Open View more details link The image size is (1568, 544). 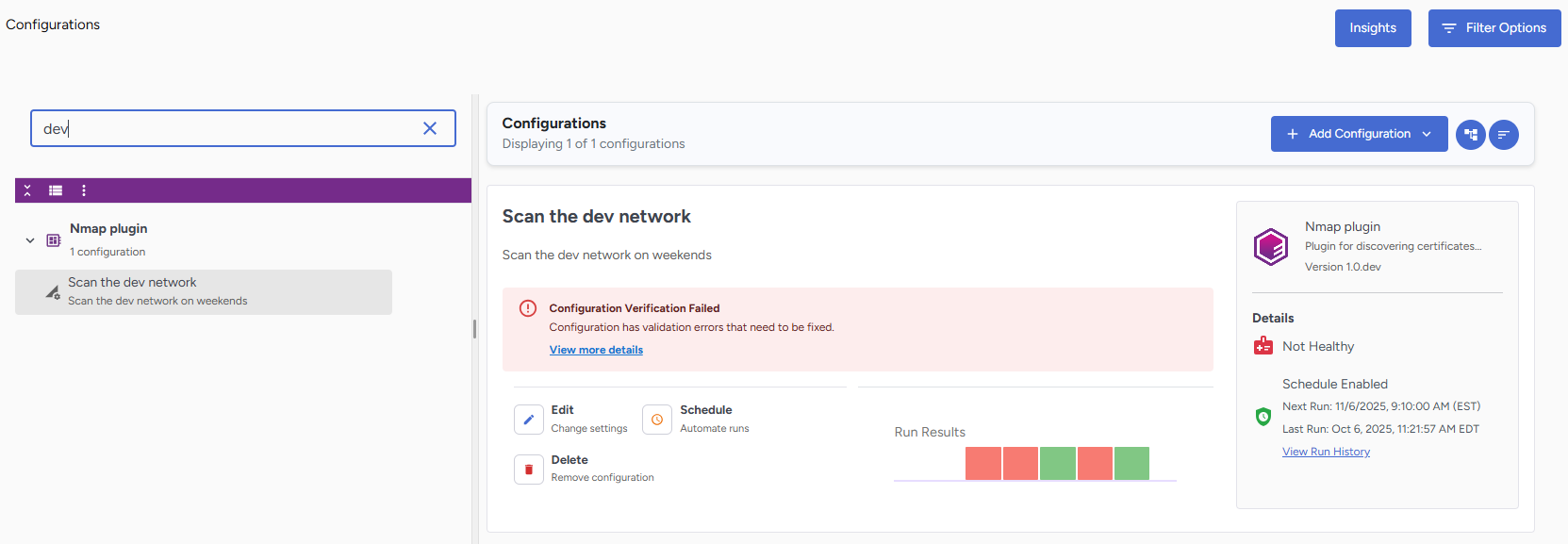596,350
